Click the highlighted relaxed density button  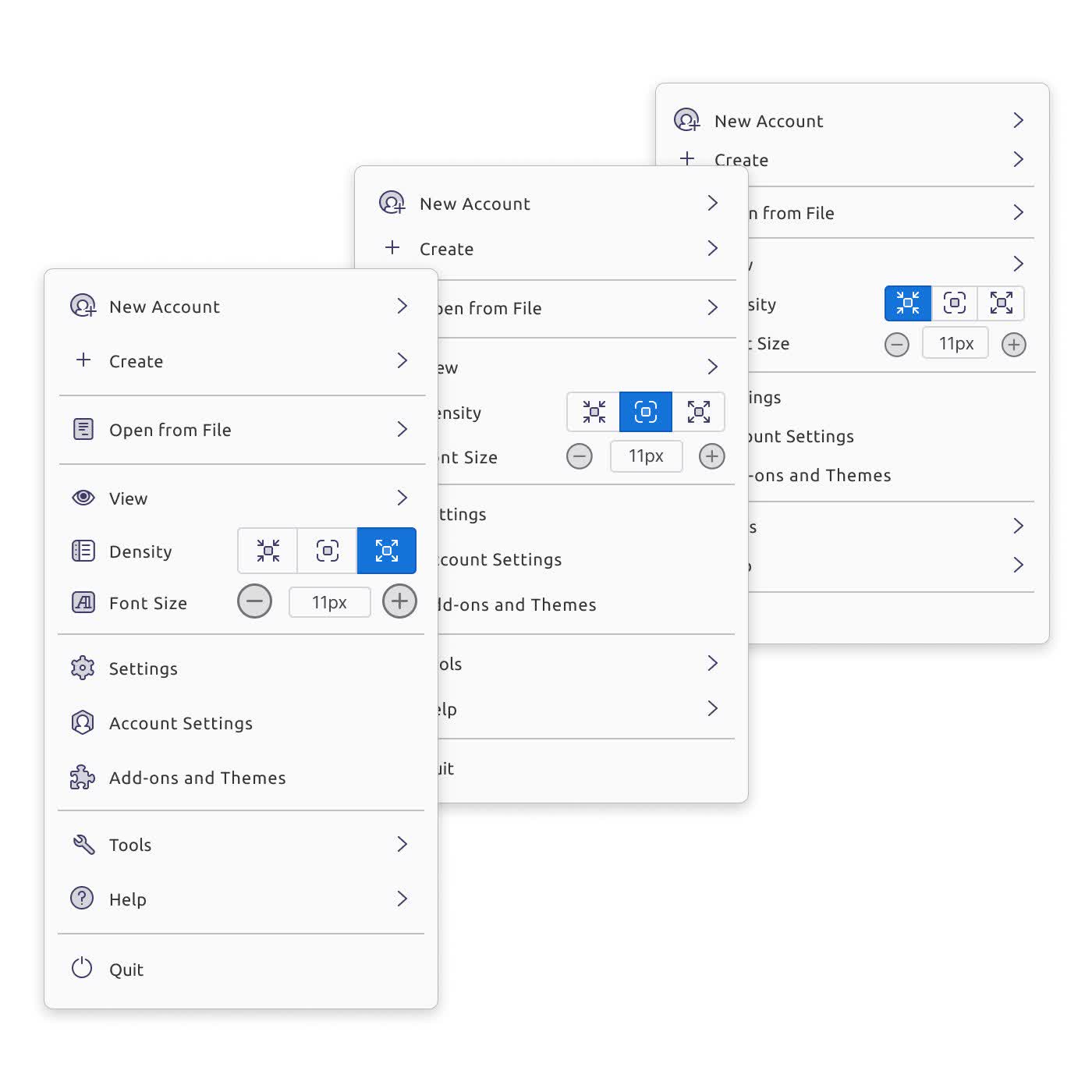387,551
